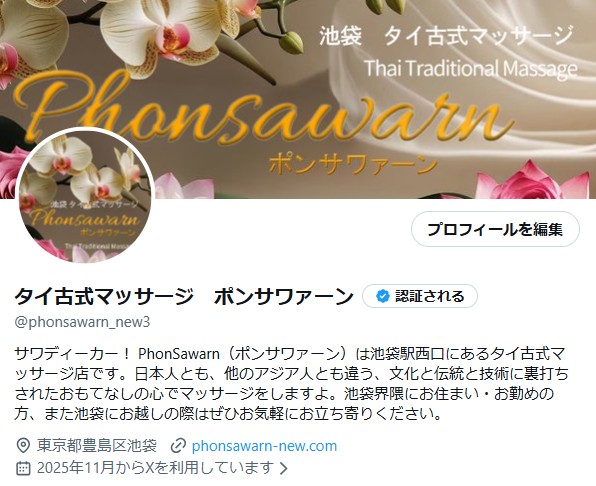Click the 2025年11月からXを利用しています text
Image resolution: width=596 pixels, height=486 pixels.
click(x=155, y=467)
